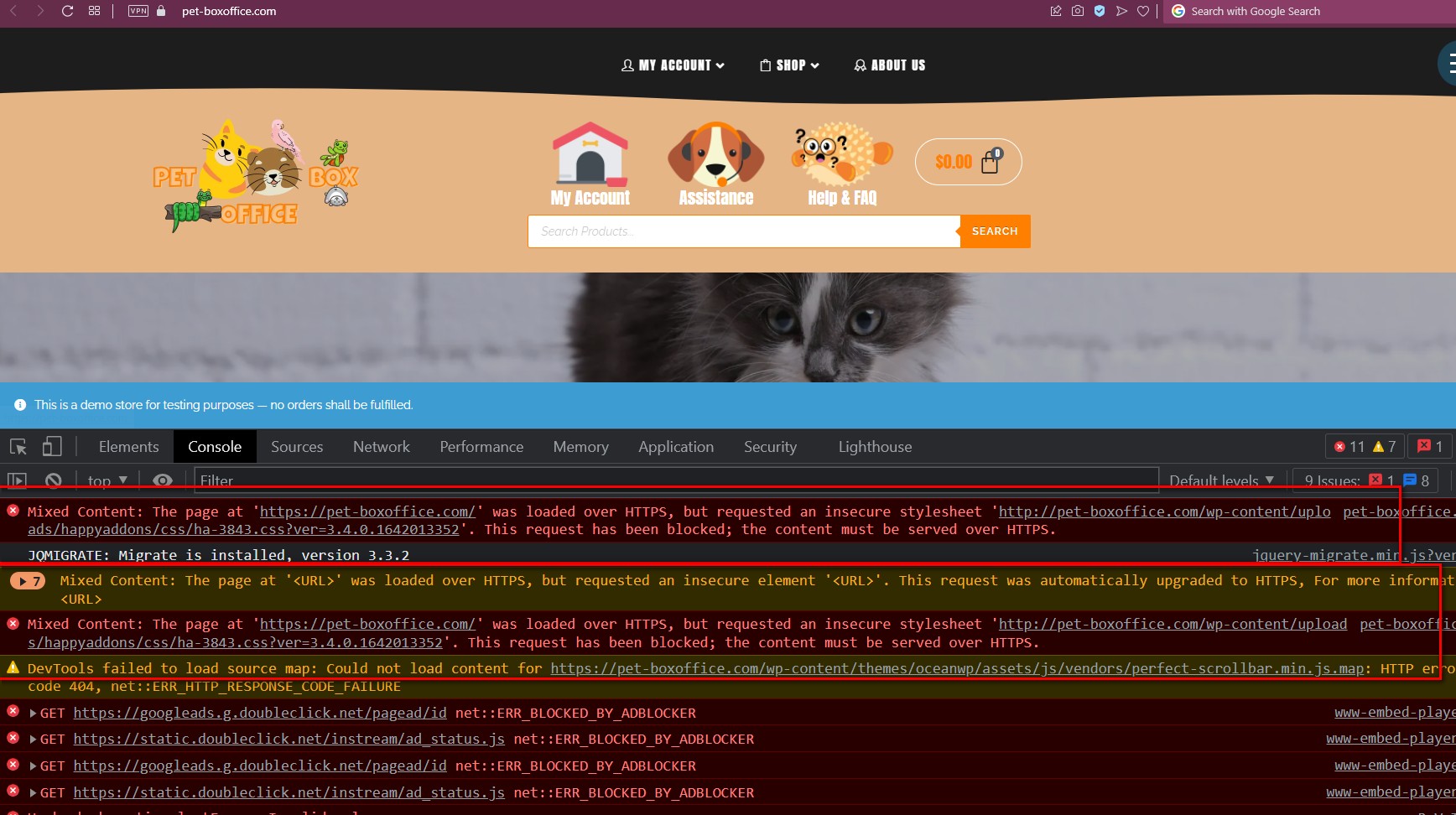The image size is (1456, 815).
Task: Toggle the VPN badge in address bar
Action: pyautogui.click(x=138, y=11)
